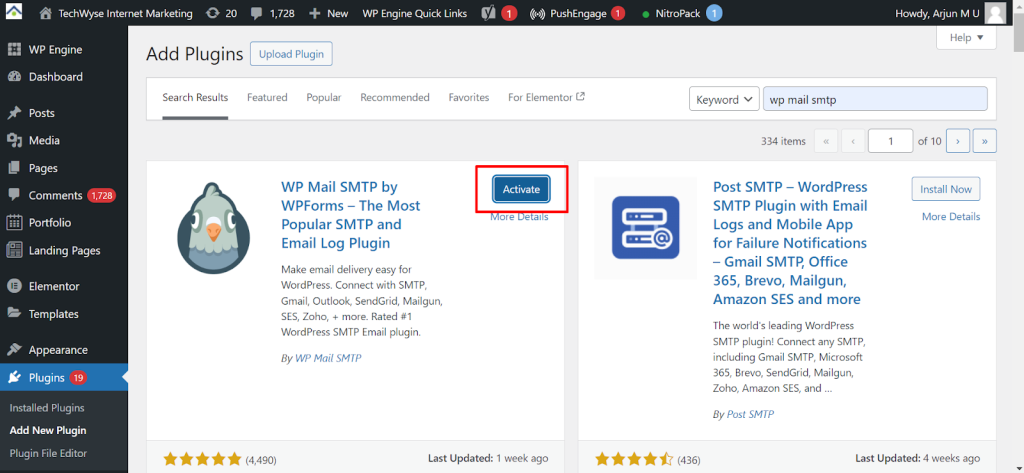This screenshot has width=1024, height=473.
Task: Click the Yoast SEO icon in admin bar
Action: [x=489, y=14]
